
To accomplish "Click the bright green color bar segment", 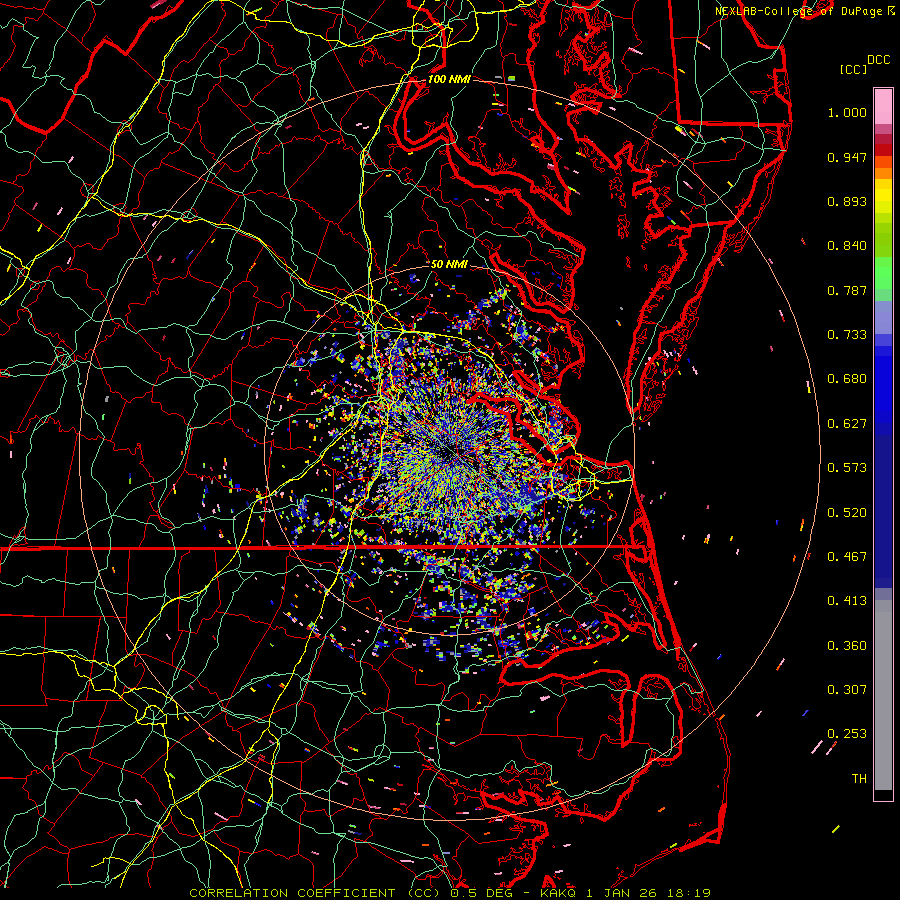I will tap(883, 273).
